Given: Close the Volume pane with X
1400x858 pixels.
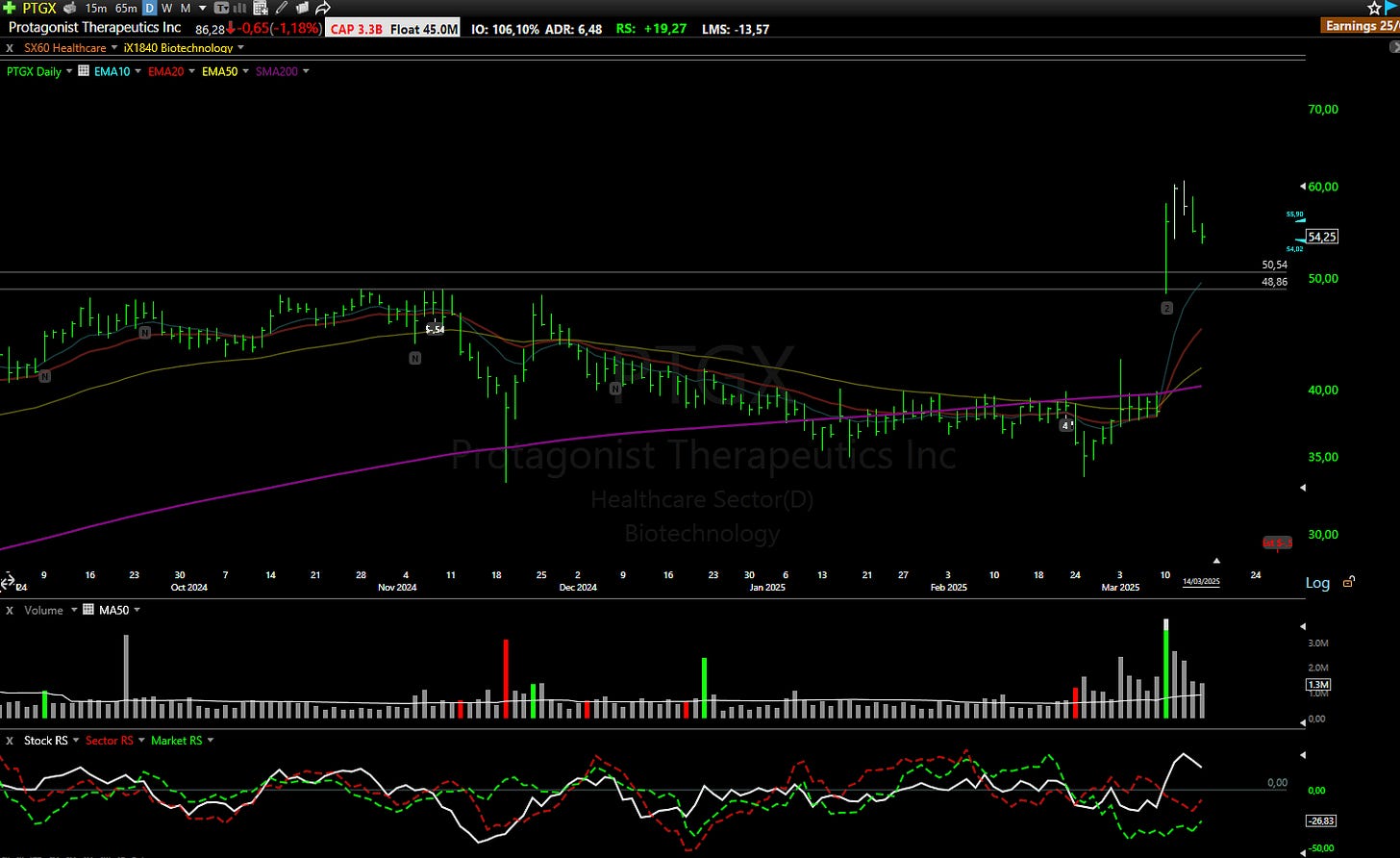Looking at the screenshot, I should tap(10, 610).
